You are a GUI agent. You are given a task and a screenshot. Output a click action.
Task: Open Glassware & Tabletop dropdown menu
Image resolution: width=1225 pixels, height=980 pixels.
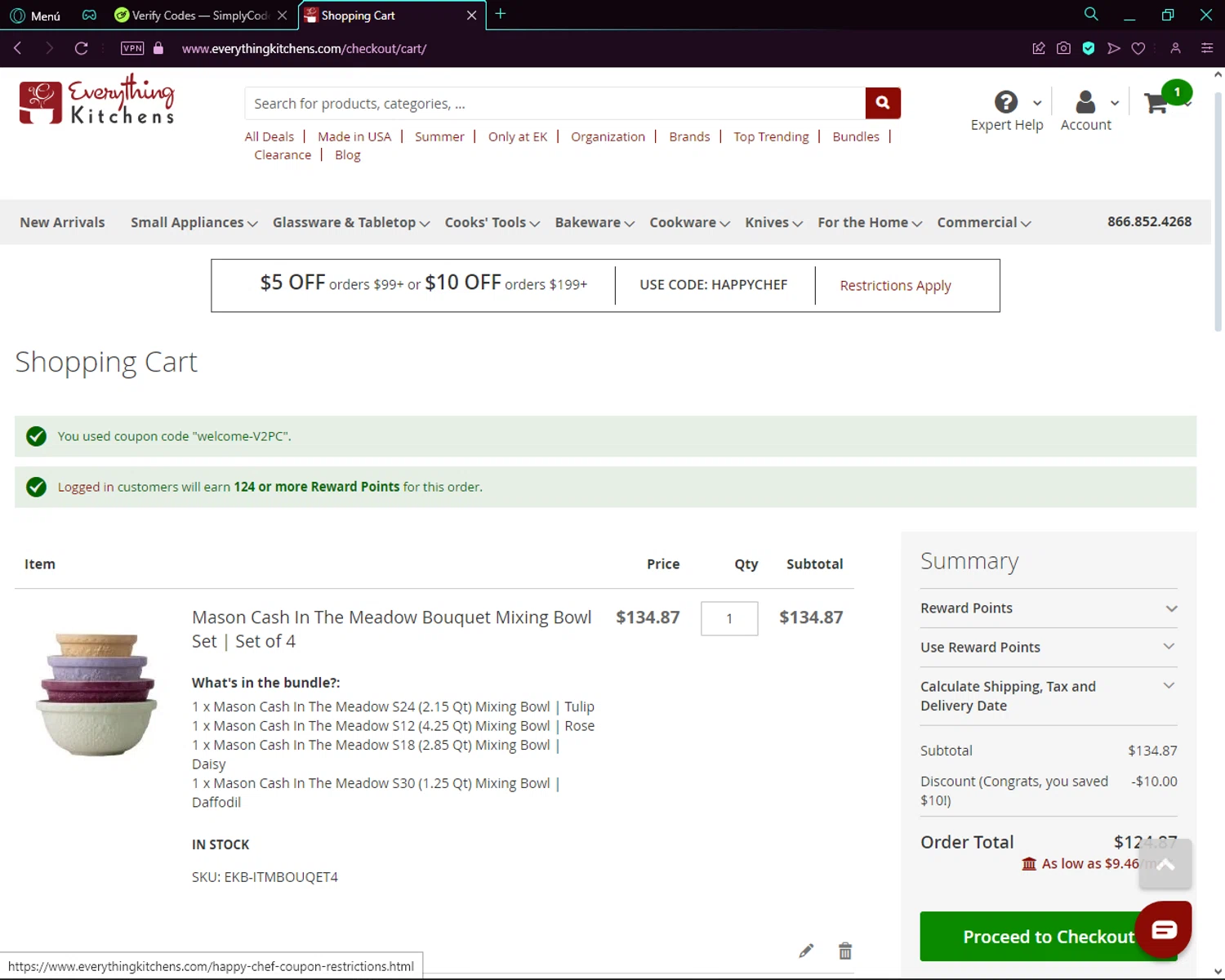[x=351, y=222]
